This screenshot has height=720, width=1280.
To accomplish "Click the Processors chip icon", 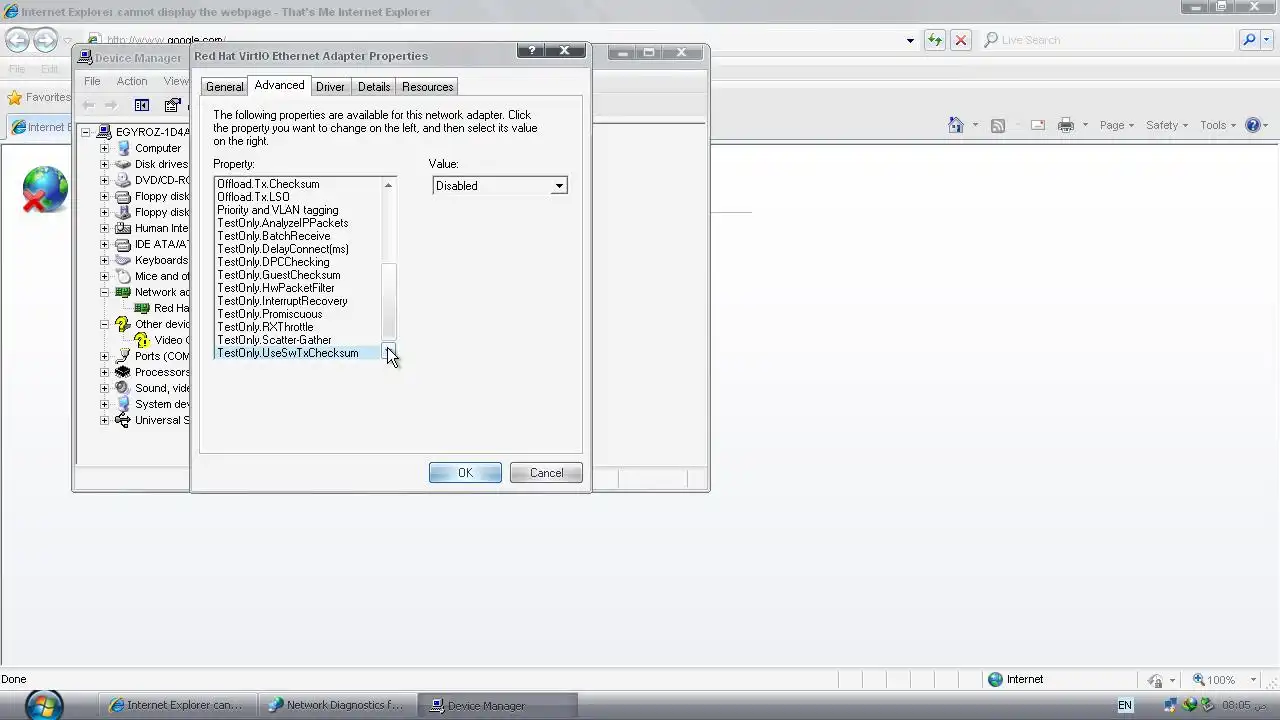I will [x=123, y=372].
